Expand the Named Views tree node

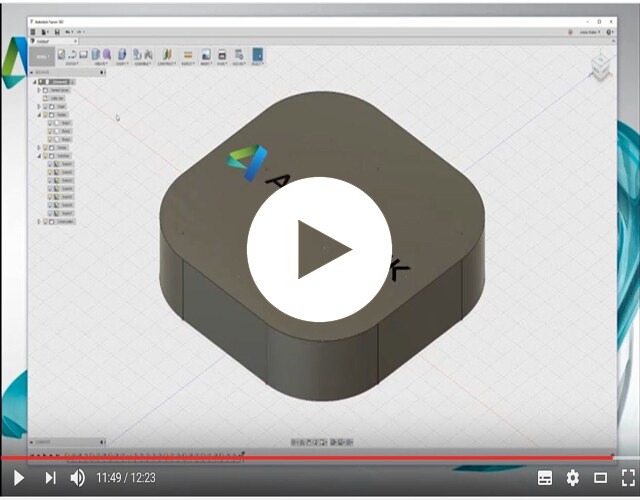40,90
